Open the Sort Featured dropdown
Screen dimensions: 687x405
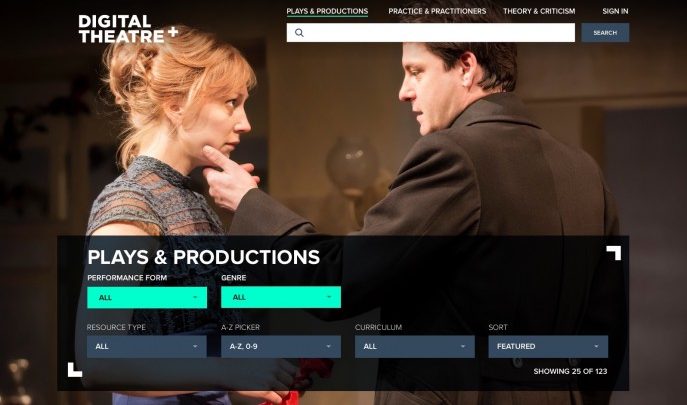548,346
